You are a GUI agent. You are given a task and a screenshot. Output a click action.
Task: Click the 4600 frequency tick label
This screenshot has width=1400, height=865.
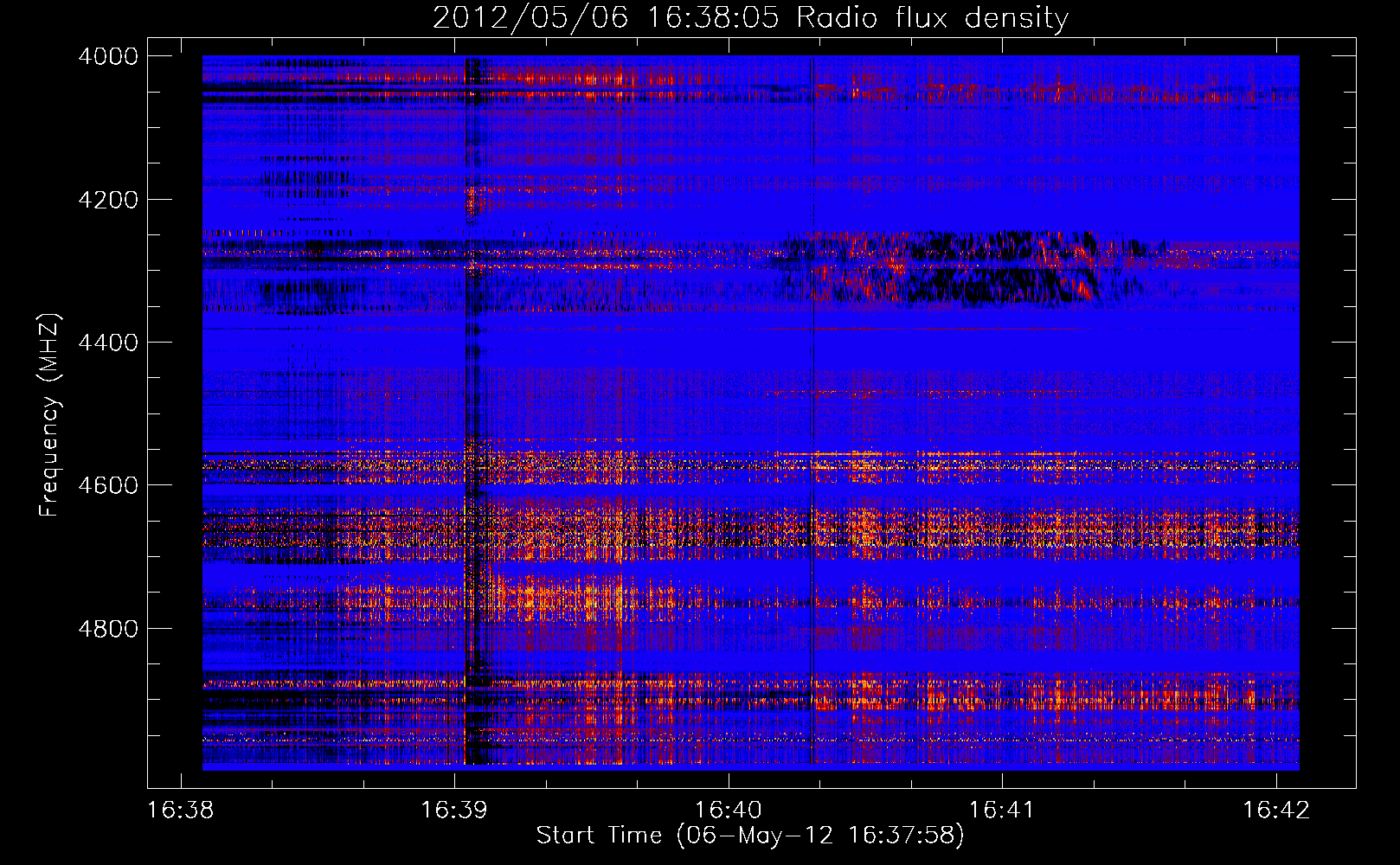[108, 485]
